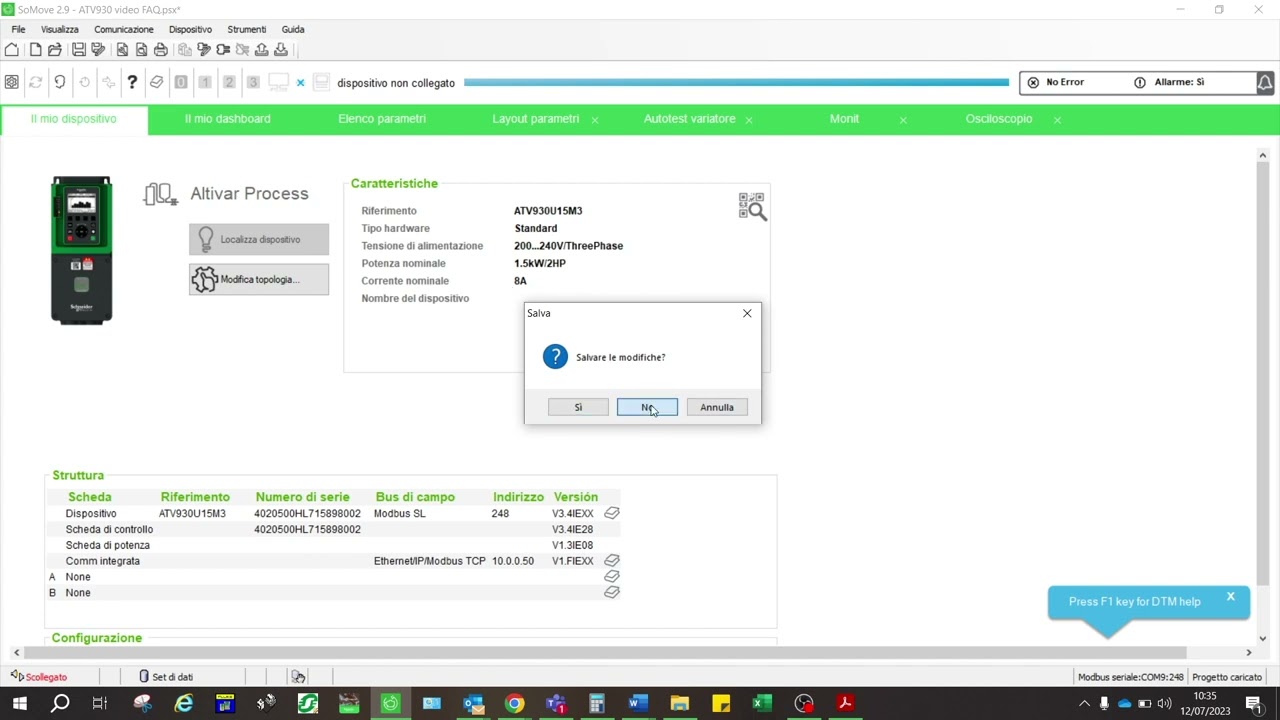Open the settings gear icon at toolbar start

[x=11, y=82]
